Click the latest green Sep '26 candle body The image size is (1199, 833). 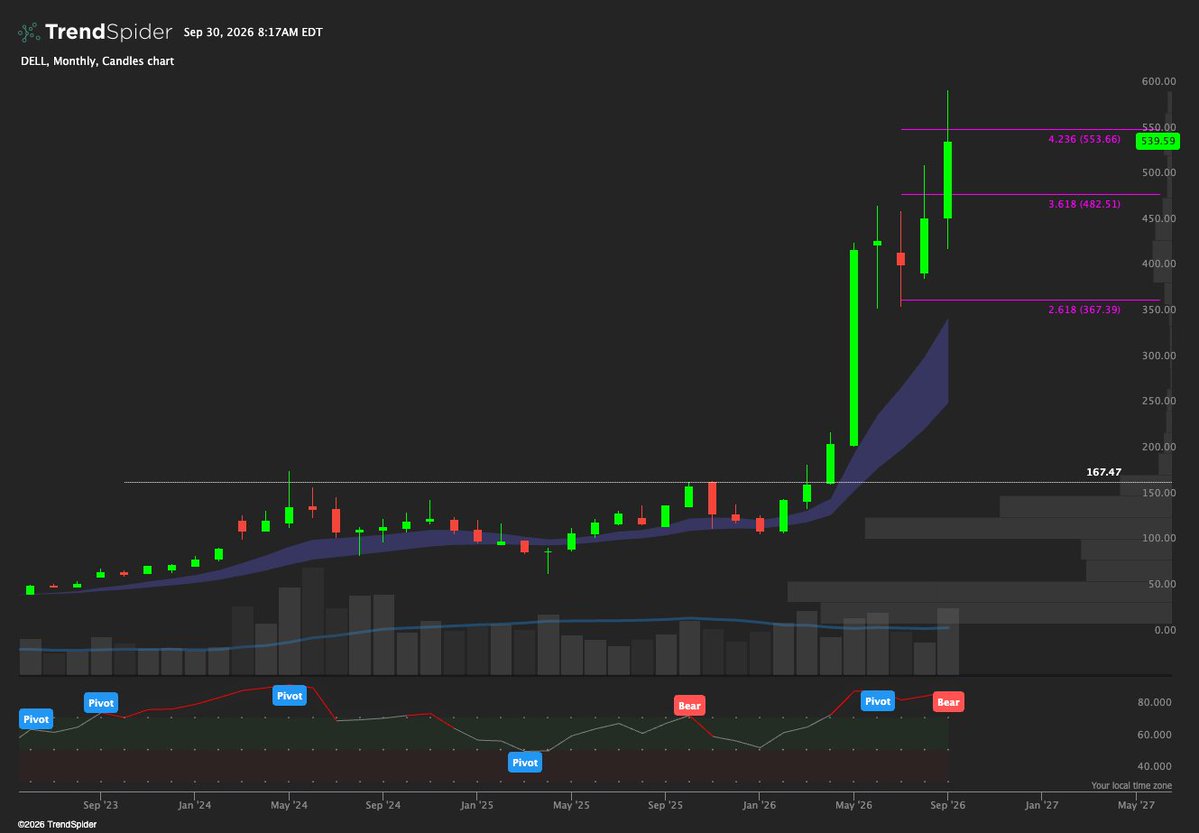[947, 180]
